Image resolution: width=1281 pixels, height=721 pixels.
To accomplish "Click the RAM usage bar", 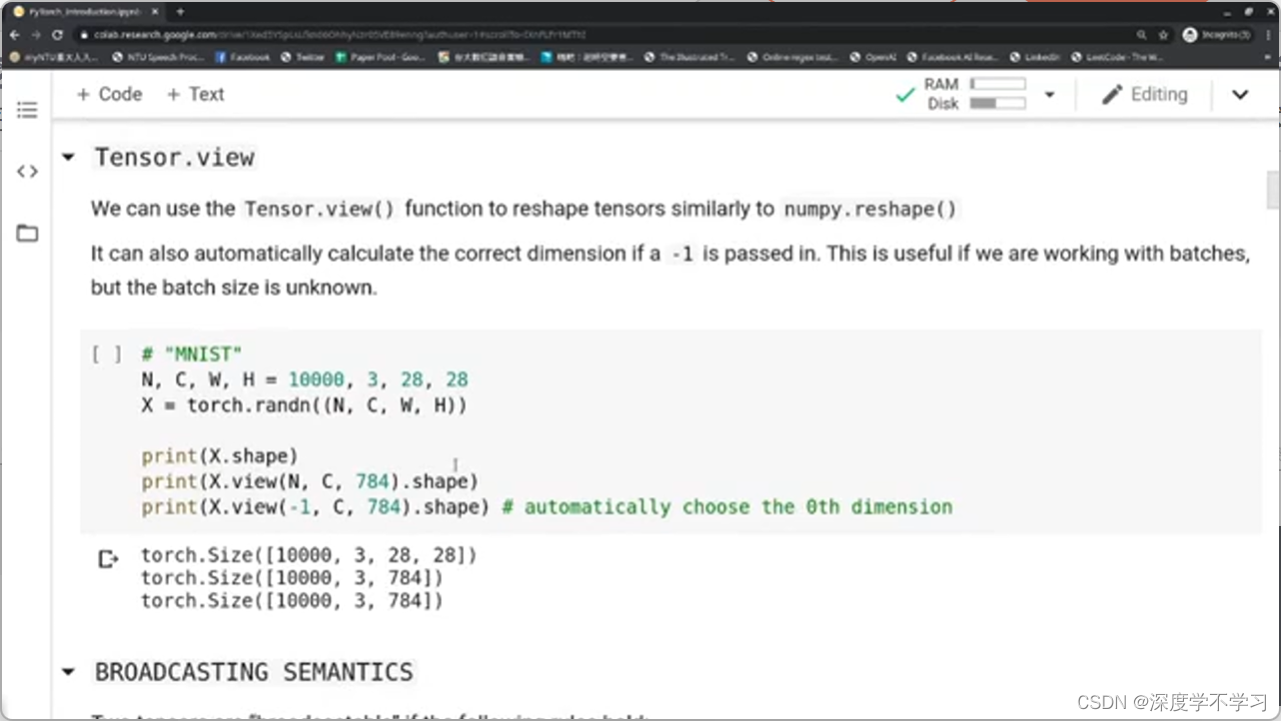I will coord(998,84).
